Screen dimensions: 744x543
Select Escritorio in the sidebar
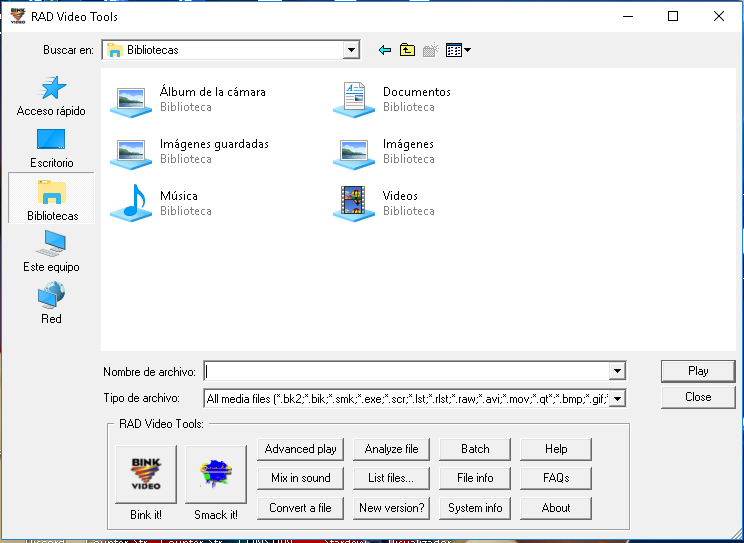pos(51,149)
